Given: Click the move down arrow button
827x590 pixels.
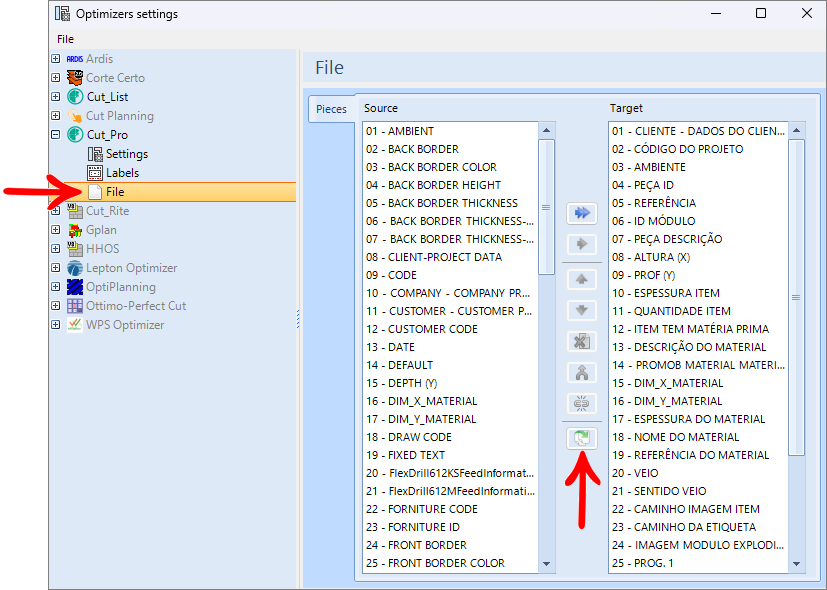Looking at the screenshot, I should click(582, 311).
